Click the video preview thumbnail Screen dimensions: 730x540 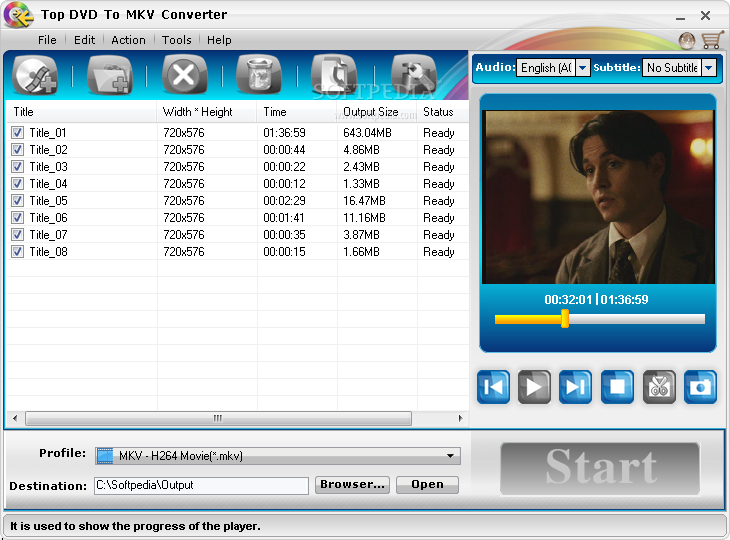point(598,197)
